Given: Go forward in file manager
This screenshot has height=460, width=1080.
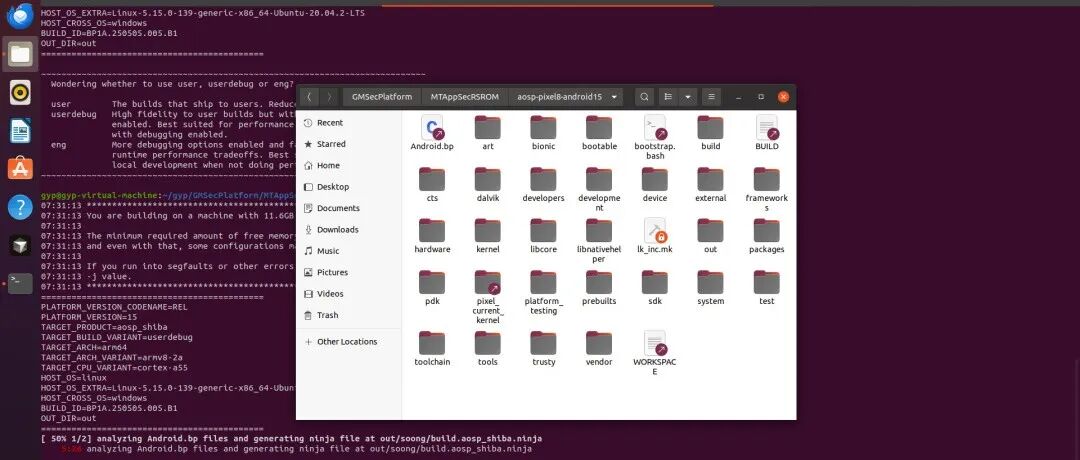Looking at the screenshot, I should tap(329, 97).
